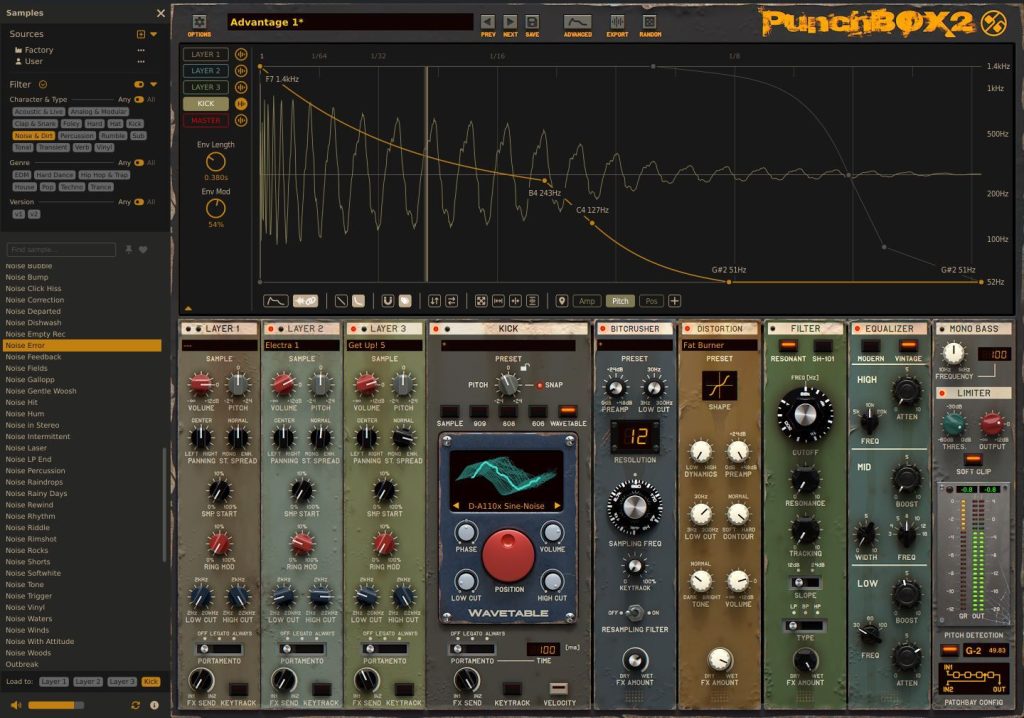Open User source options menu
Screen dimensions: 1024x718
141,61
